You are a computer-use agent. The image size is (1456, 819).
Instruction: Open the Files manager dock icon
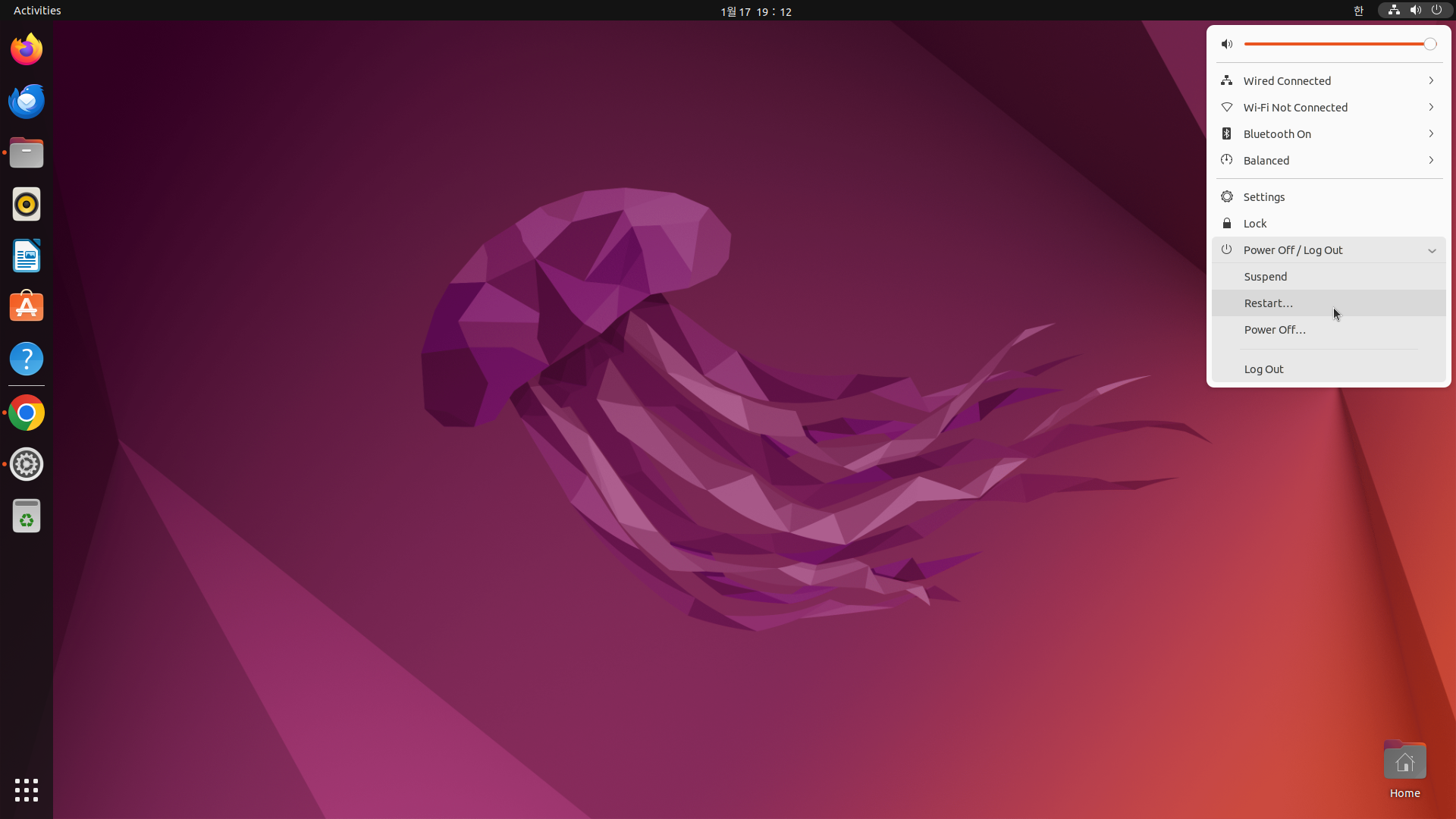coord(27,152)
